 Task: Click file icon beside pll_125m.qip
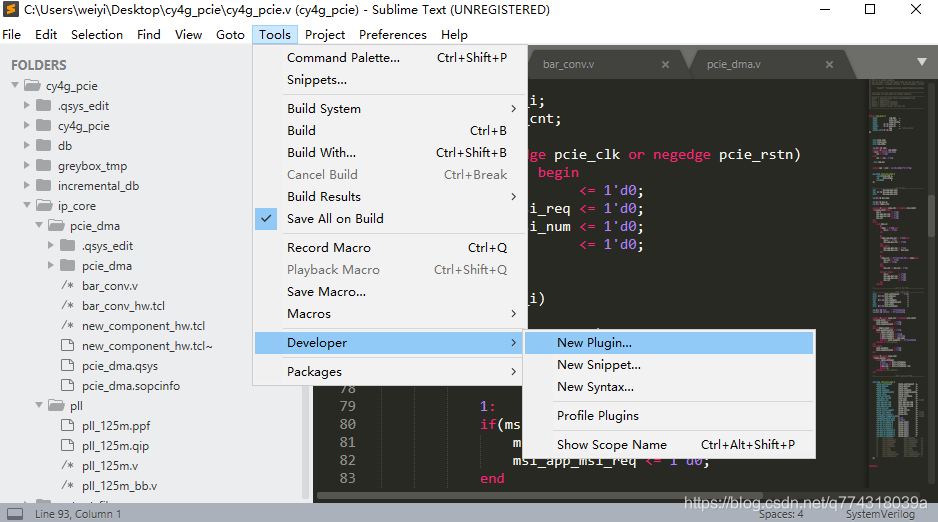click(68, 445)
